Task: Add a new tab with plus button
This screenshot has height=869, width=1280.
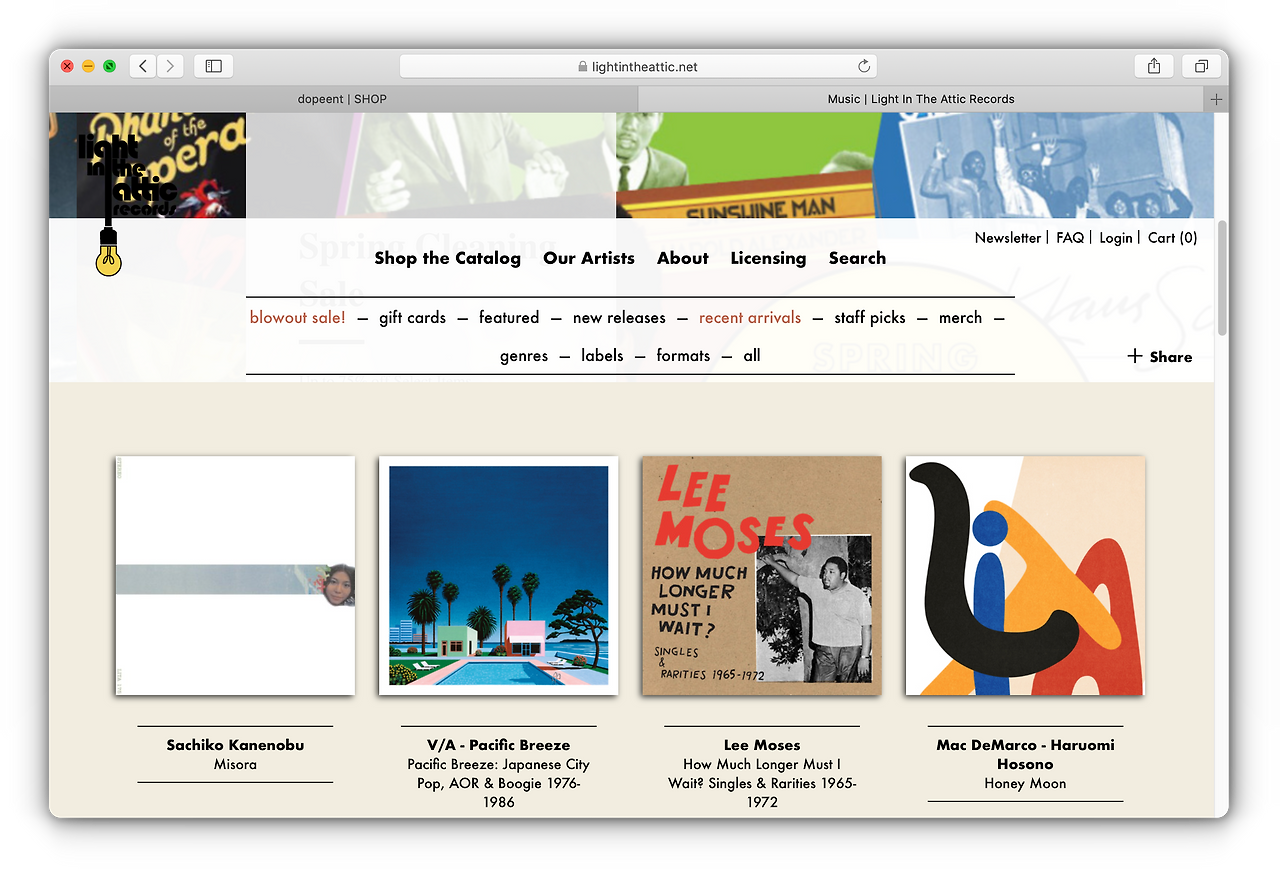Action: pos(1216,99)
